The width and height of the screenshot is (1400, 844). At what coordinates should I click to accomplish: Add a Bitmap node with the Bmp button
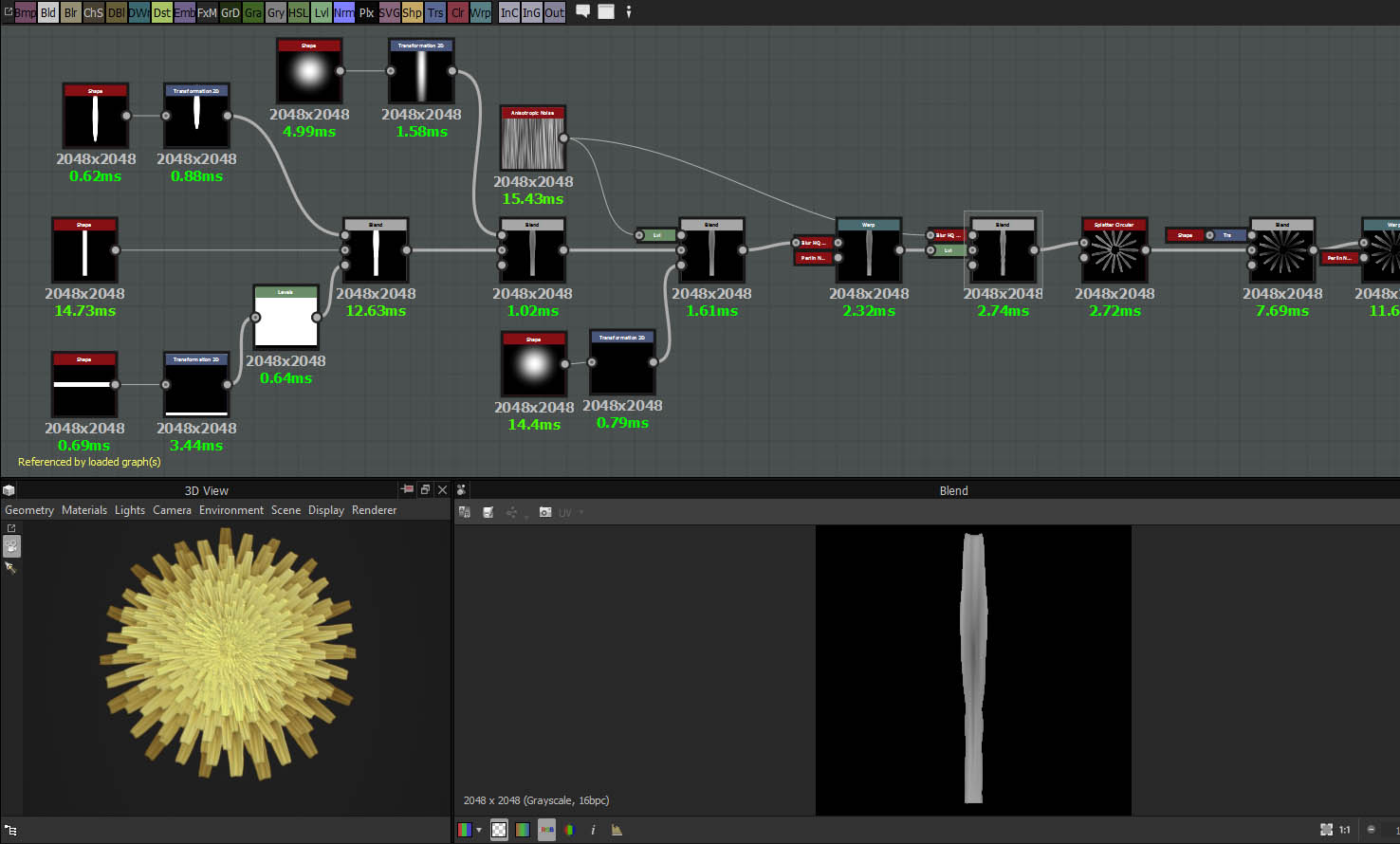click(25, 12)
